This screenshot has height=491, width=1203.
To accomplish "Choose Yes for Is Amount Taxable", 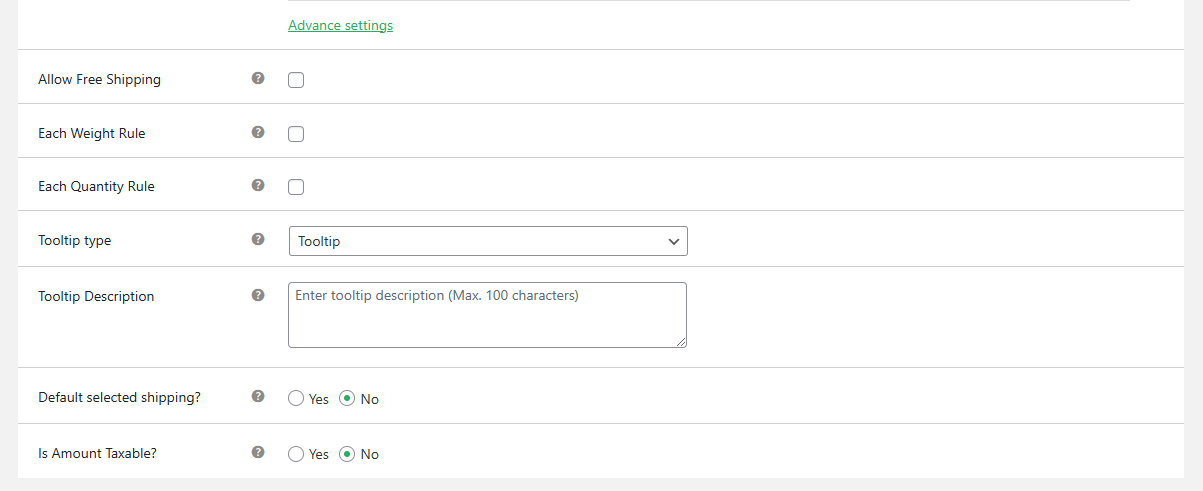I will click(x=296, y=454).
